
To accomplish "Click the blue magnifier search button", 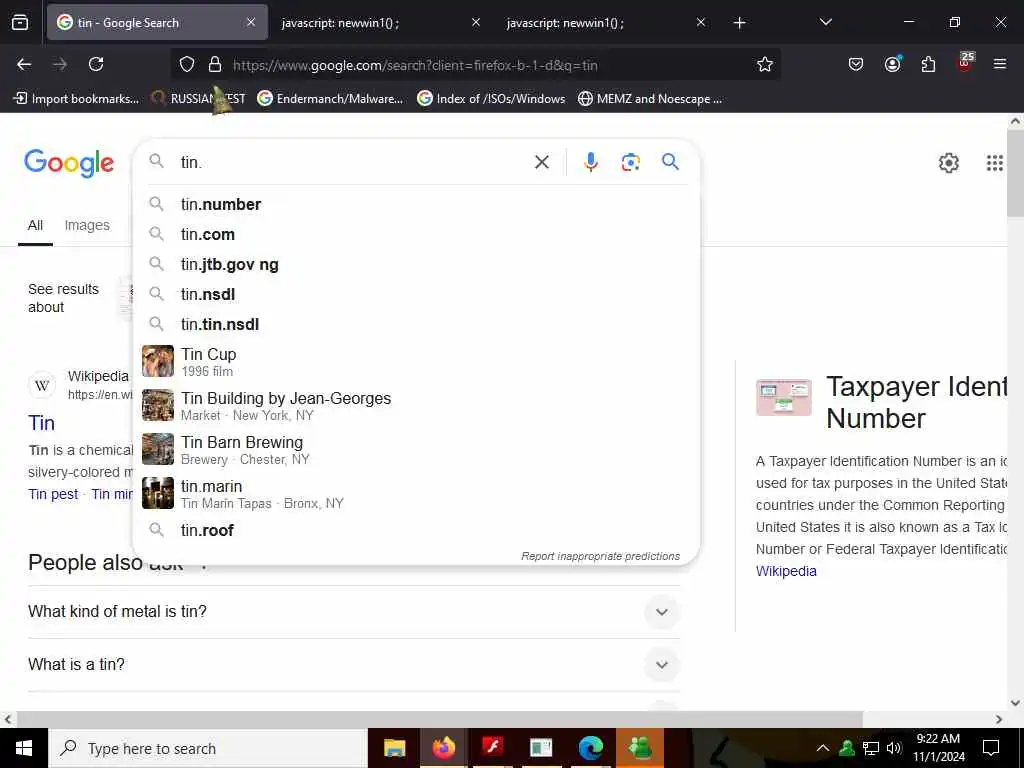I will click(670, 161).
